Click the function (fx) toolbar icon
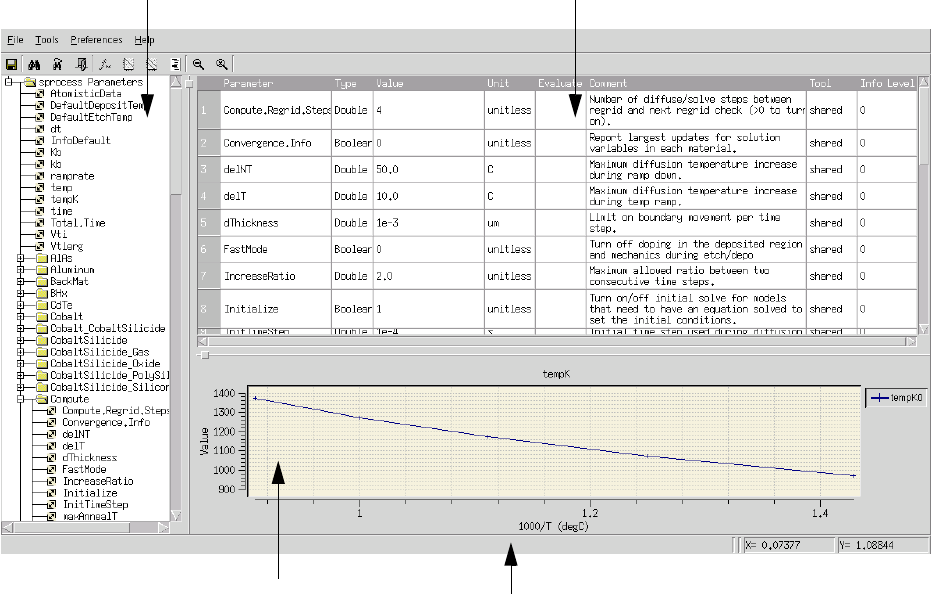This screenshot has height=594, width=932. pos(105,62)
